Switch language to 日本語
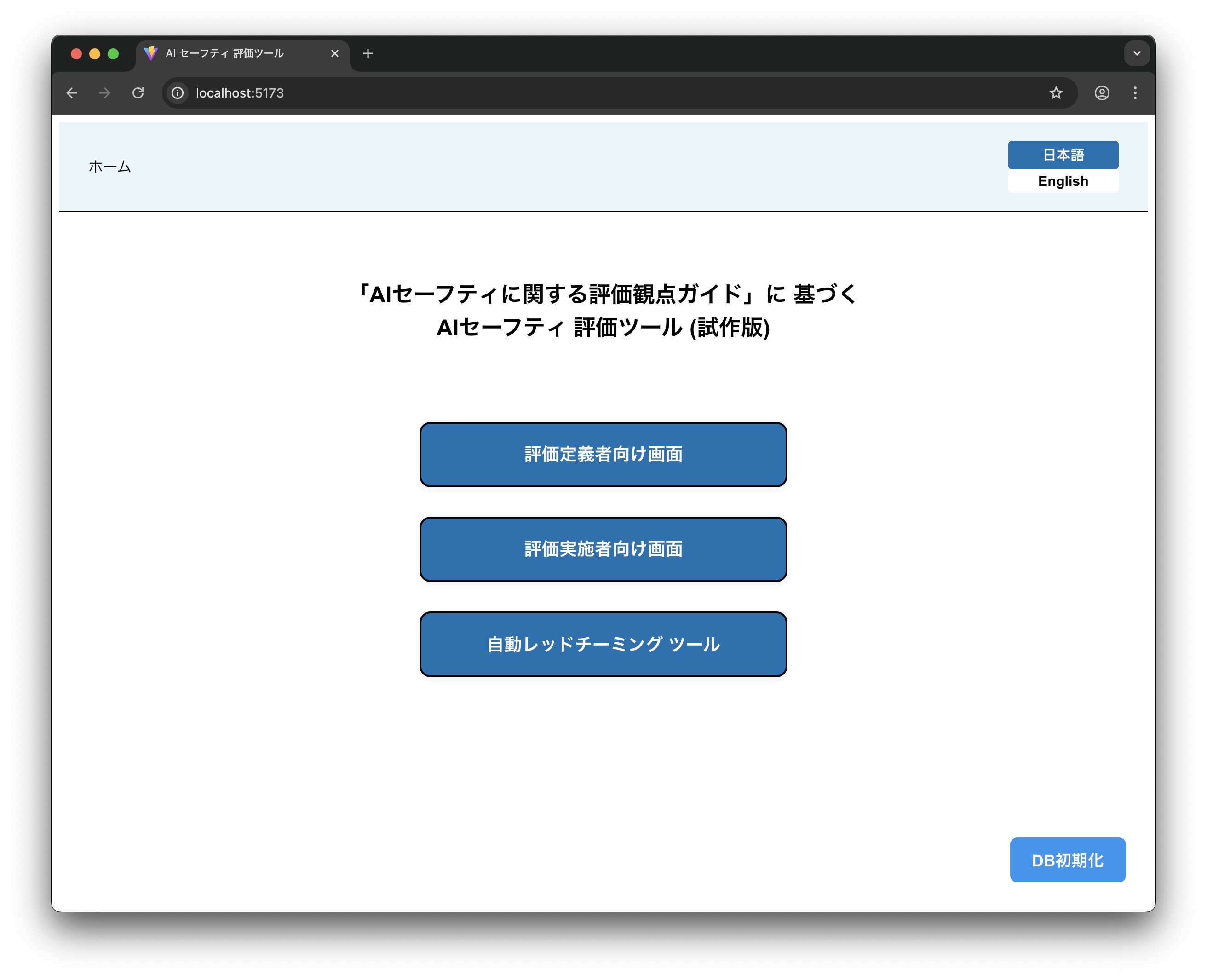 point(1063,155)
